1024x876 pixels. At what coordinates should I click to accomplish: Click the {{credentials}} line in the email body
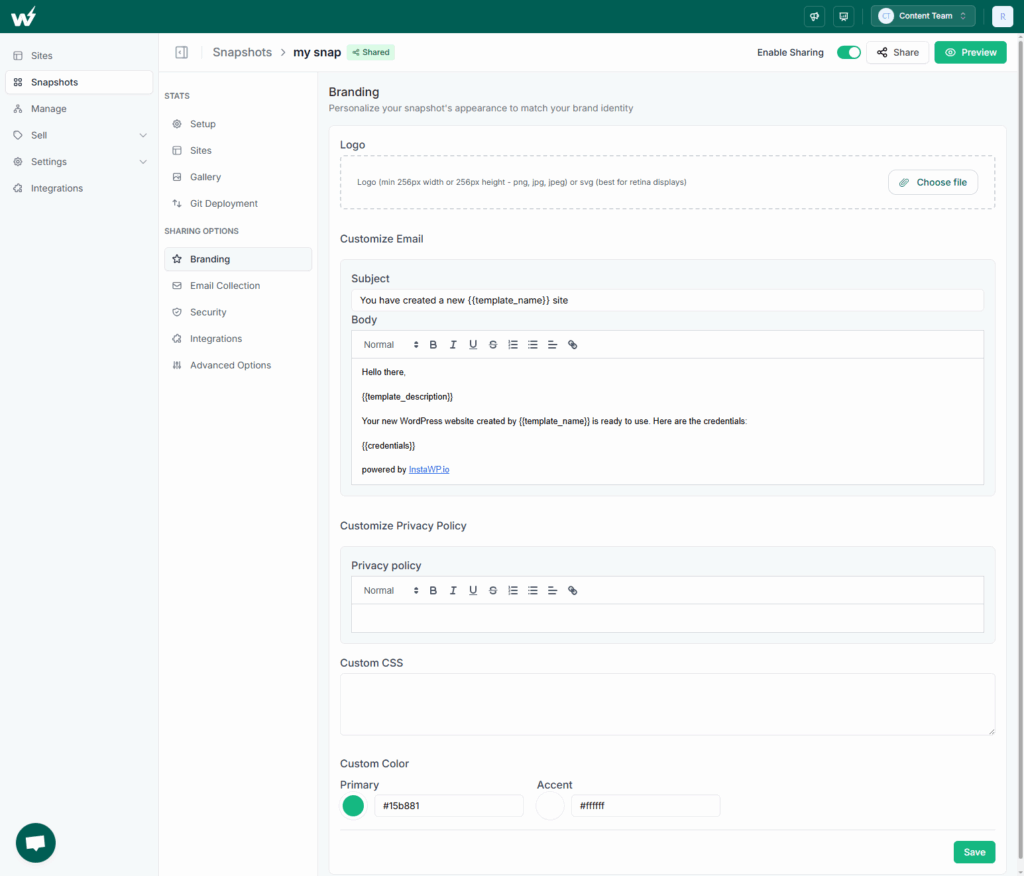(389, 446)
